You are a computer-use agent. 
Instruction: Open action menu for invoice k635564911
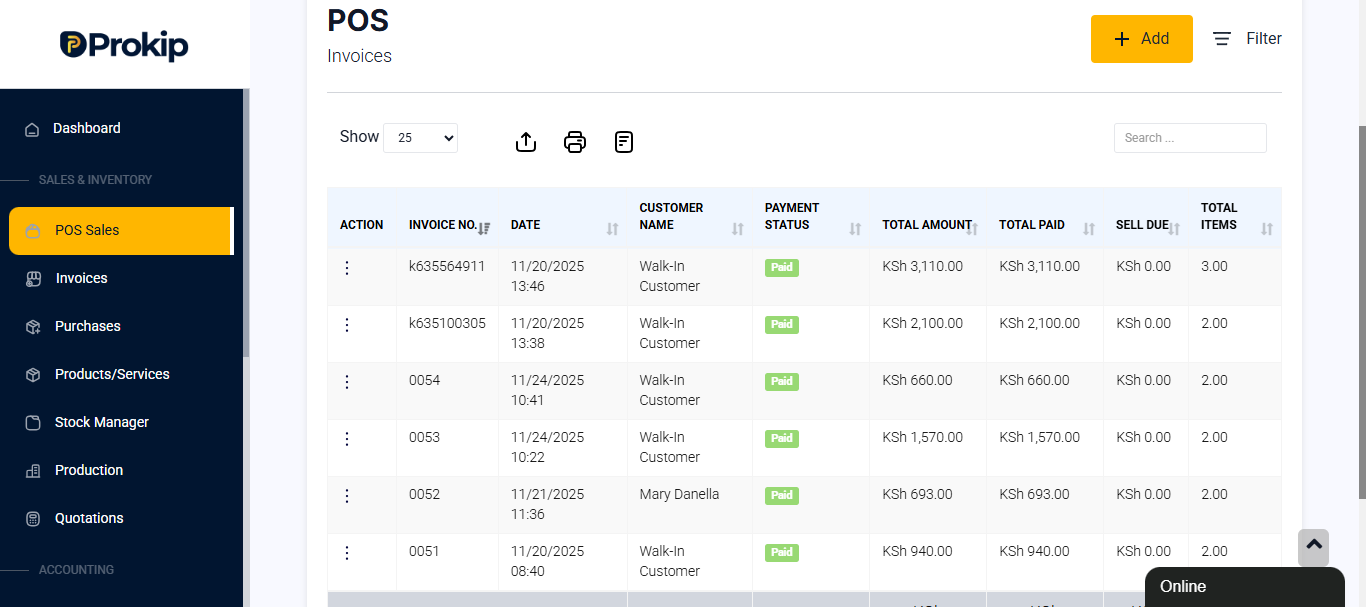(347, 268)
